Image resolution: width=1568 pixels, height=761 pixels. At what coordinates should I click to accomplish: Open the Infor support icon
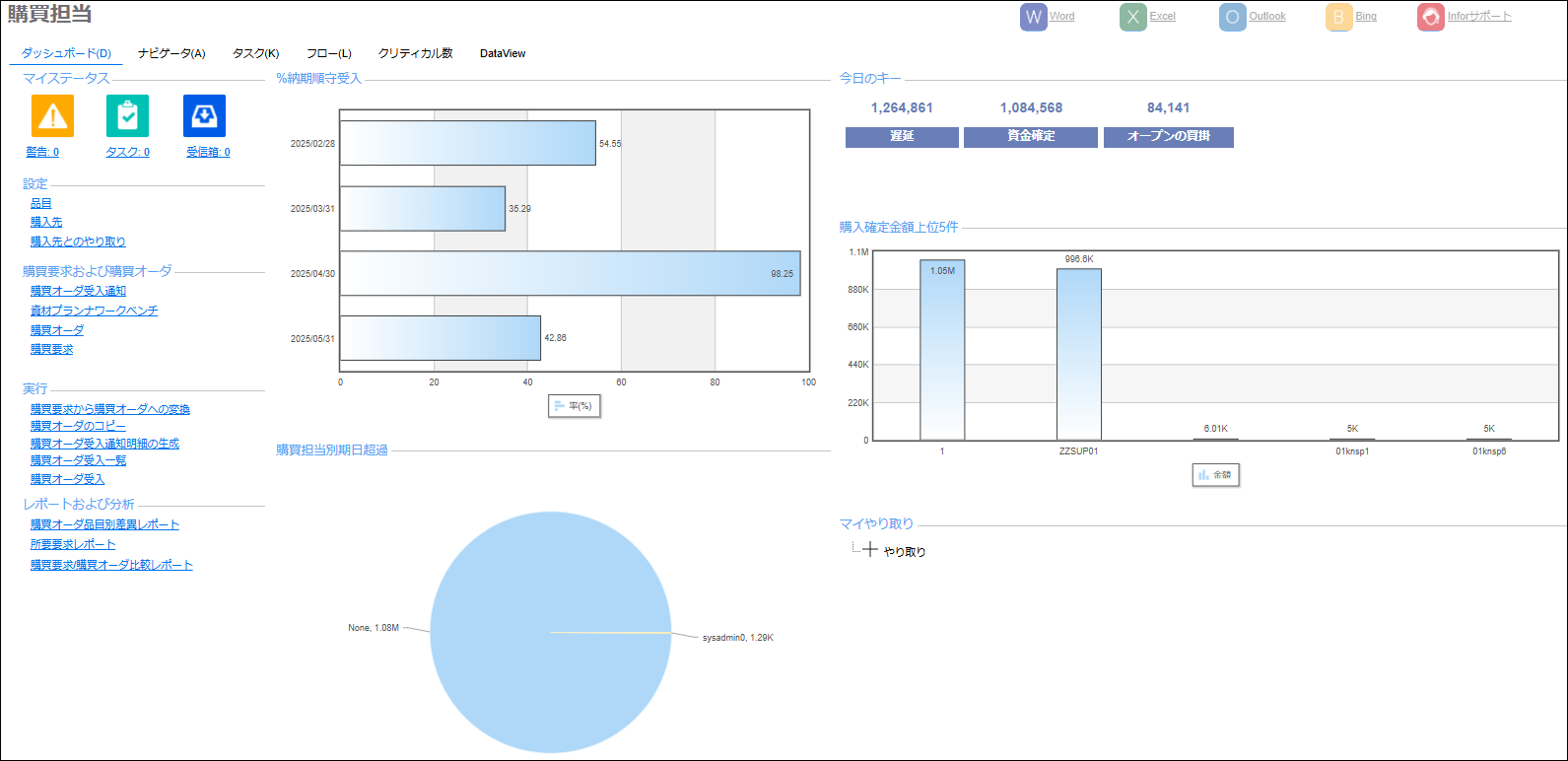1430,17
